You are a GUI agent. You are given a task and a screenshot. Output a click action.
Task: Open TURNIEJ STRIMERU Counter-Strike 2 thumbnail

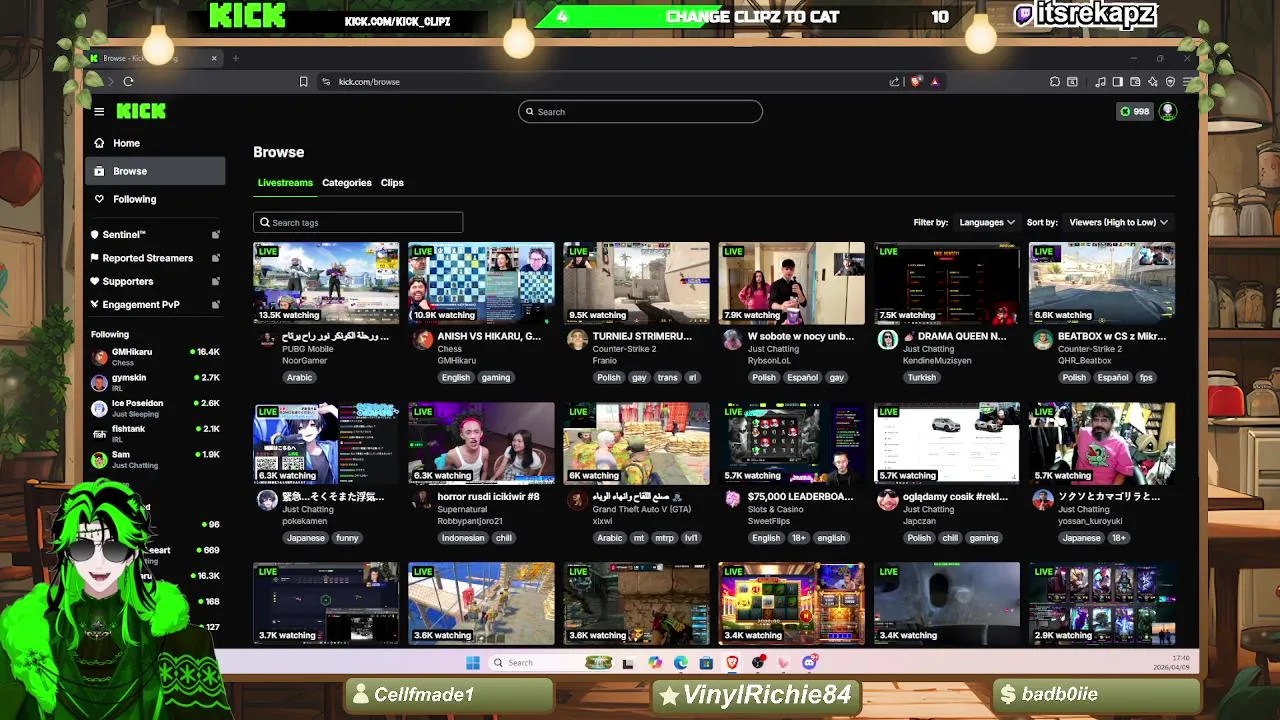click(x=636, y=283)
